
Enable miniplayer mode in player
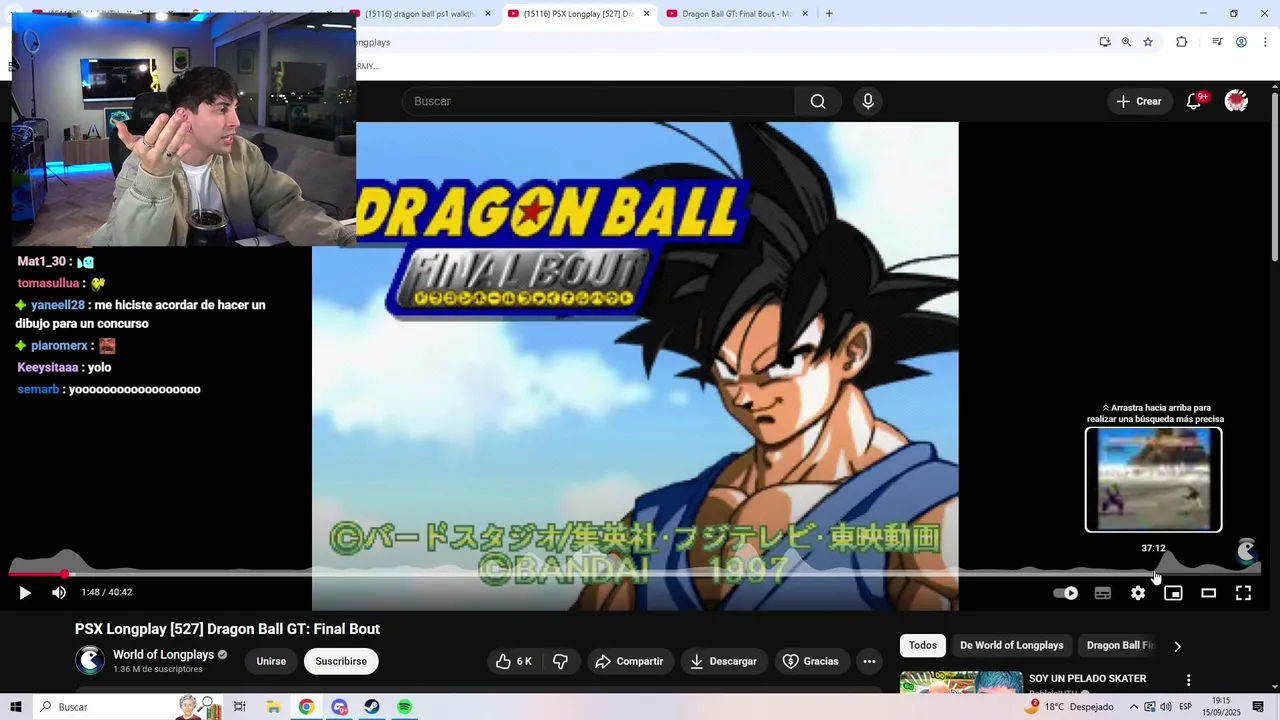1173,593
